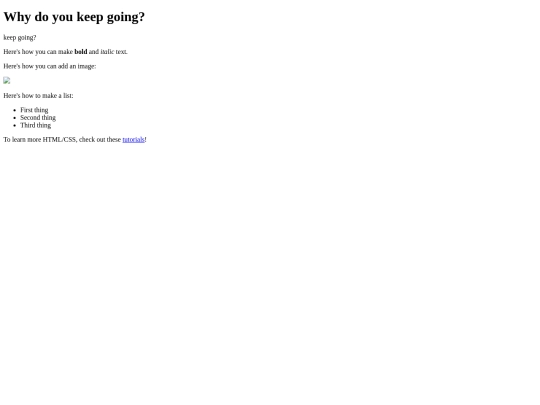Image resolution: width=540 pixels, height=405 pixels.
Task: Click the 'Here's how to make a list:' text
Action: coord(38,96)
